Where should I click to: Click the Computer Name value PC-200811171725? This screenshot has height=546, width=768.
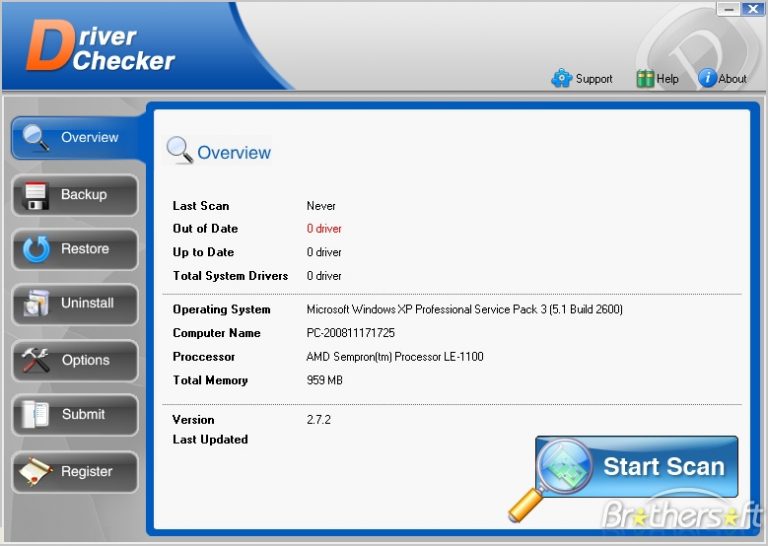pos(352,333)
